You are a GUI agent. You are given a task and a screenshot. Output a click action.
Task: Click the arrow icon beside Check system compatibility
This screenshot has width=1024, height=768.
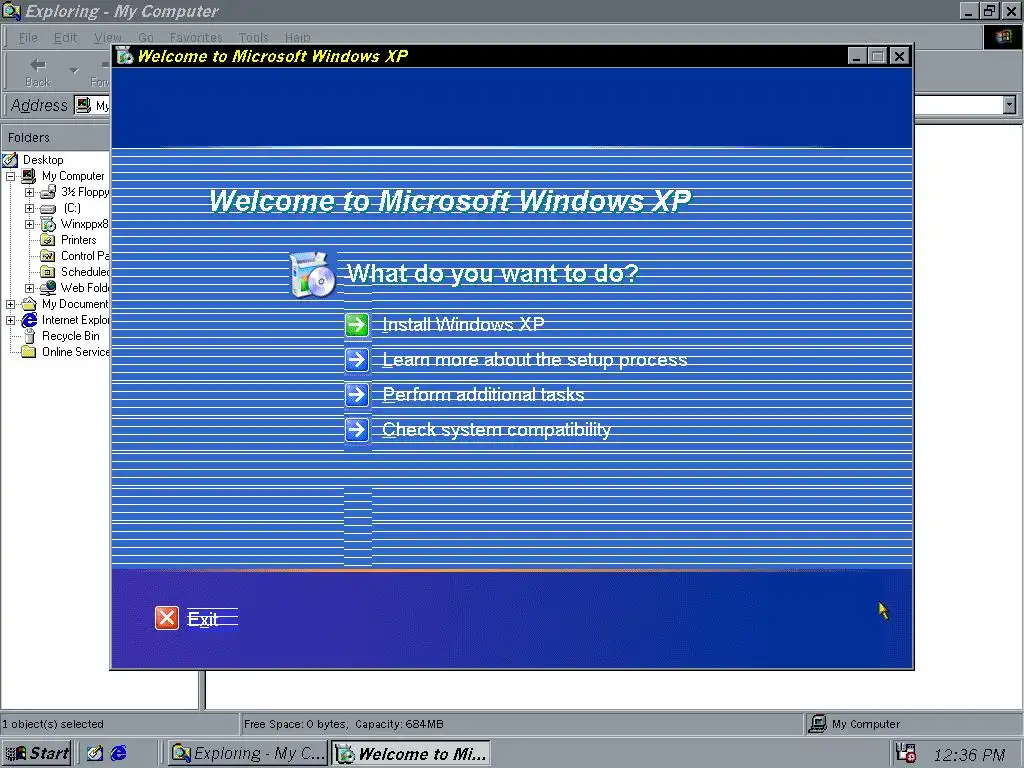[357, 430]
